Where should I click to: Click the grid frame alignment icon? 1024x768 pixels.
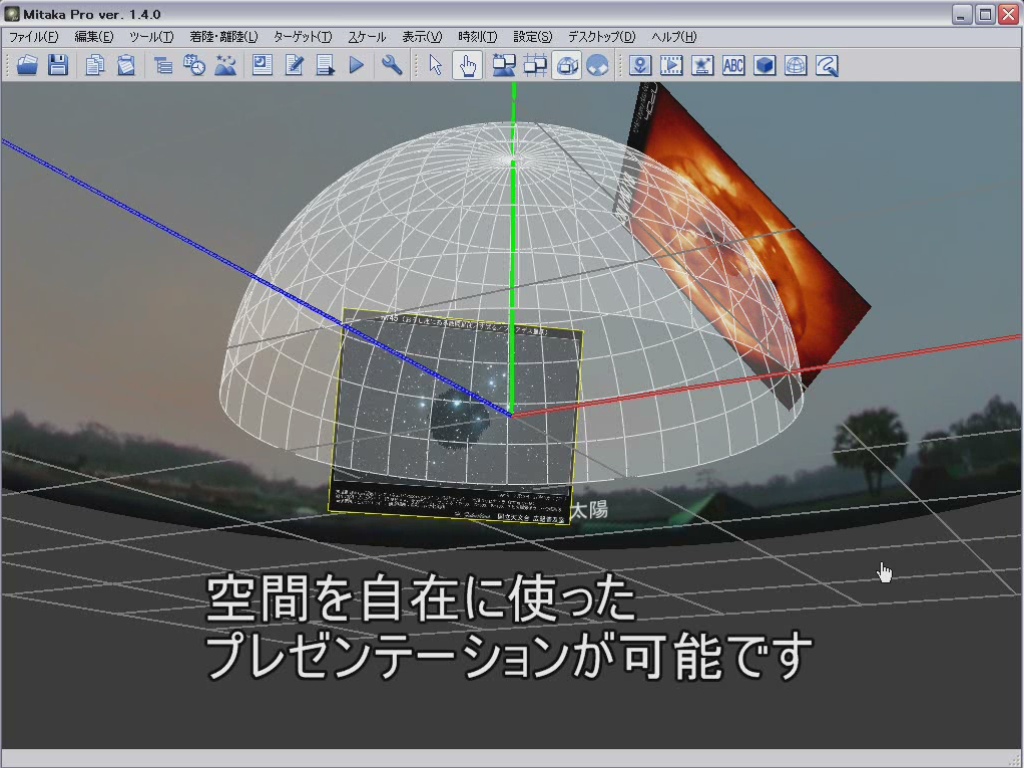(535, 65)
